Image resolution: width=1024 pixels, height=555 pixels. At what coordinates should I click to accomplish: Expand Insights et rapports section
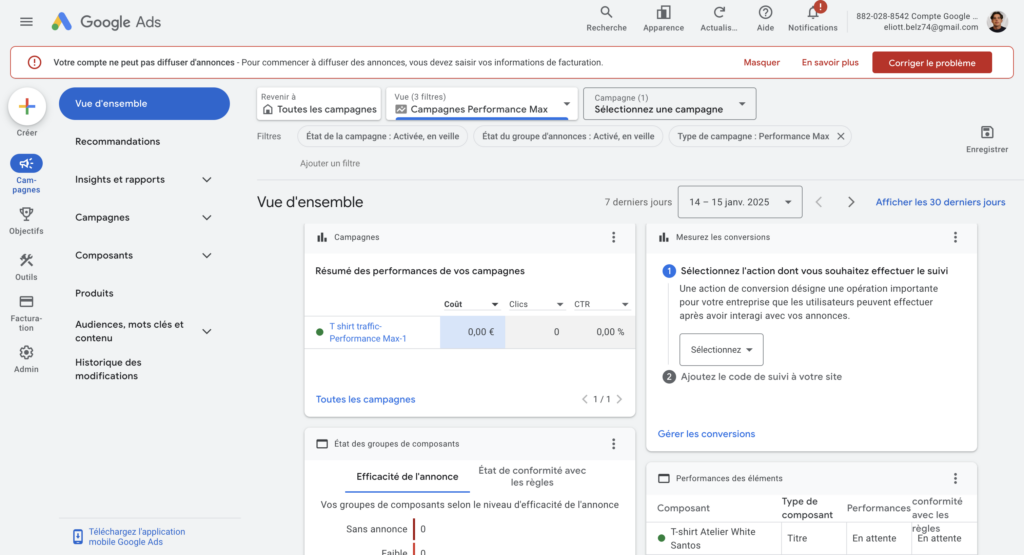click(206, 180)
